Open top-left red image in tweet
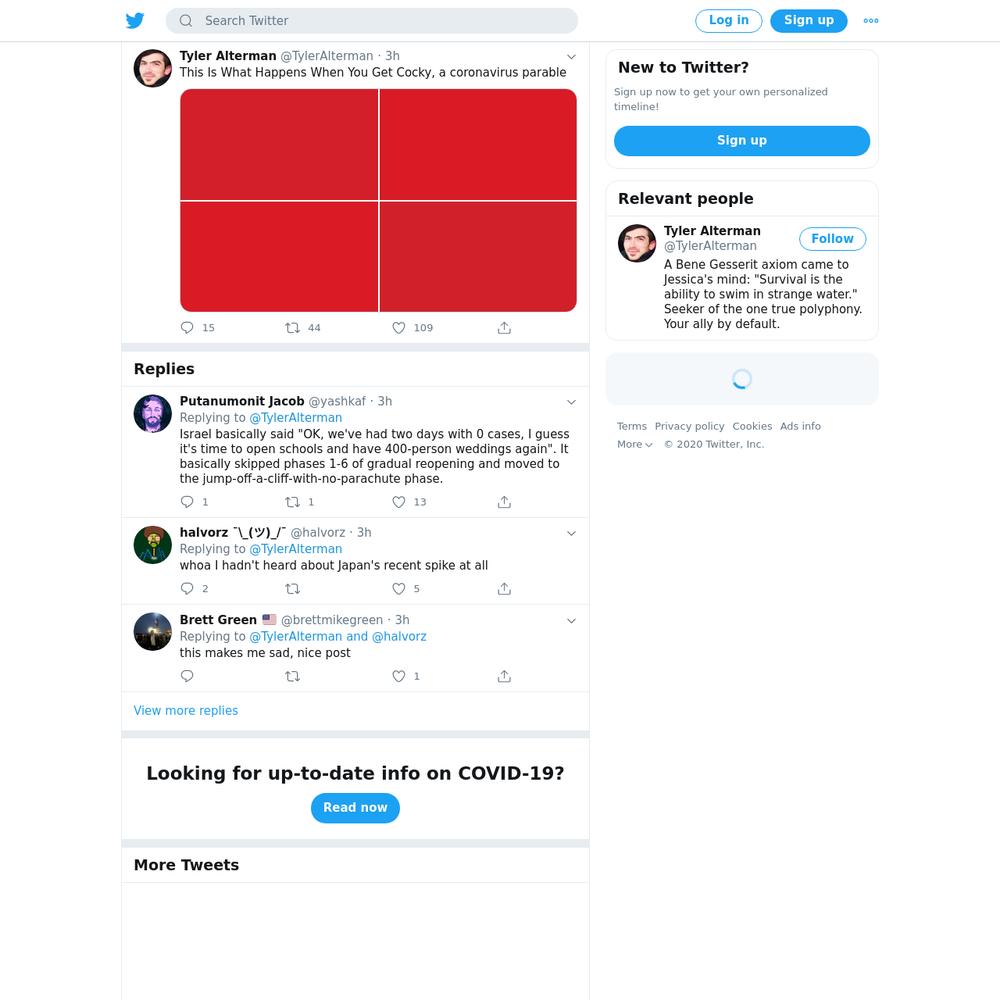 pos(279,144)
